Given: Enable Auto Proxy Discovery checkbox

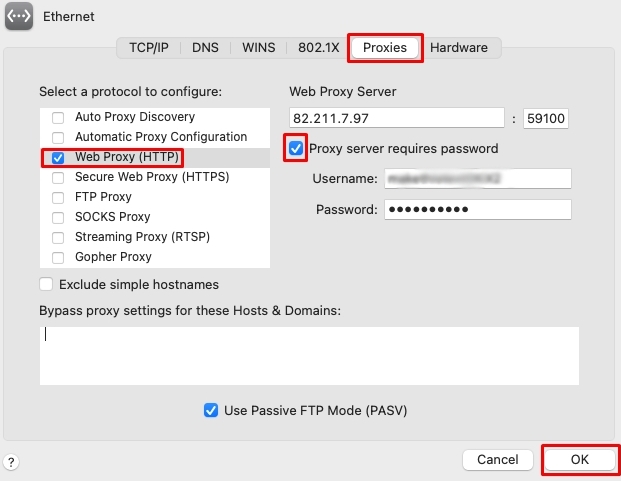Looking at the screenshot, I should coord(58,118).
